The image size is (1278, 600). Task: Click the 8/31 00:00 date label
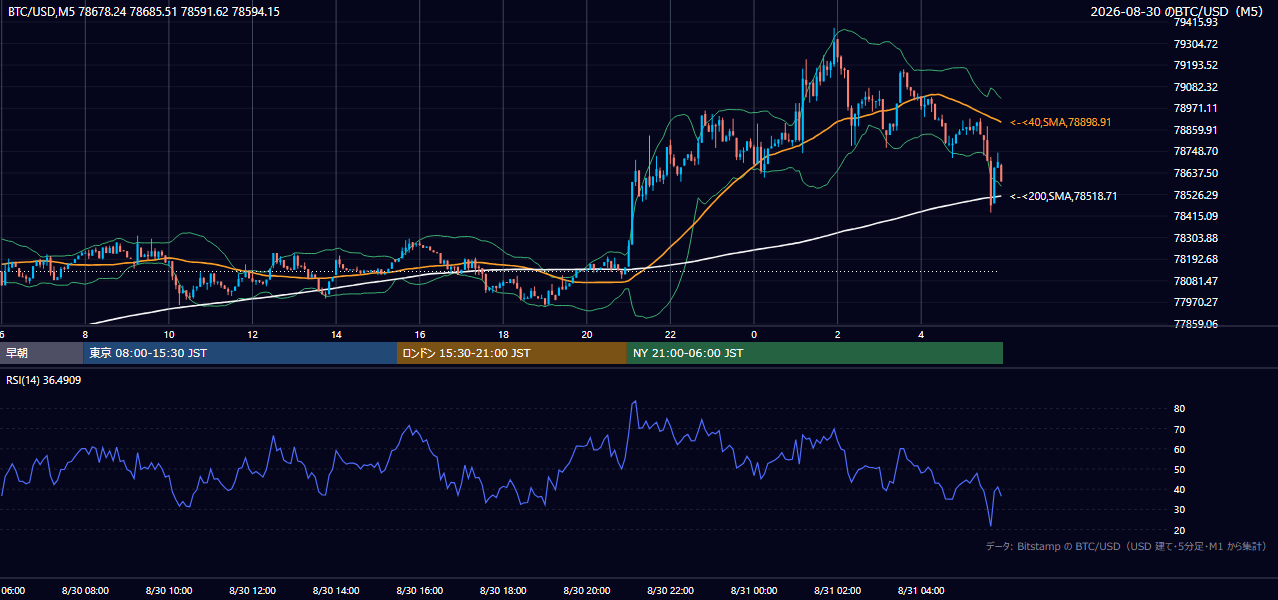[754, 591]
